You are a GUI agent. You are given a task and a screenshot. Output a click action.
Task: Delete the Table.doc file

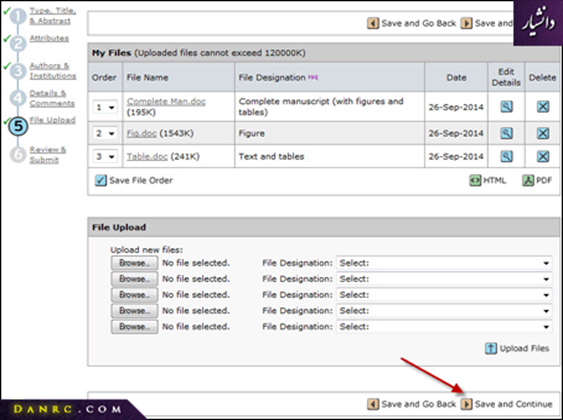(x=543, y=156)
